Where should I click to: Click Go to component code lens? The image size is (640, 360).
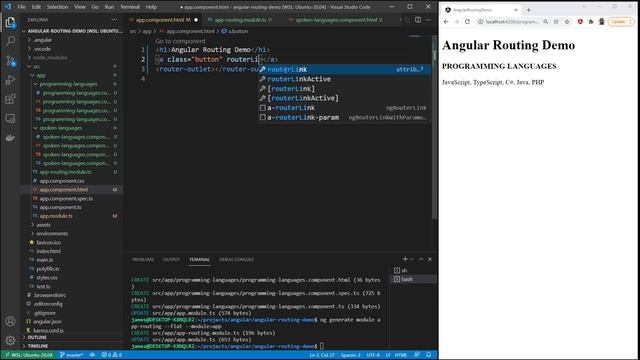pyautogui.click(x=180, y=41)
